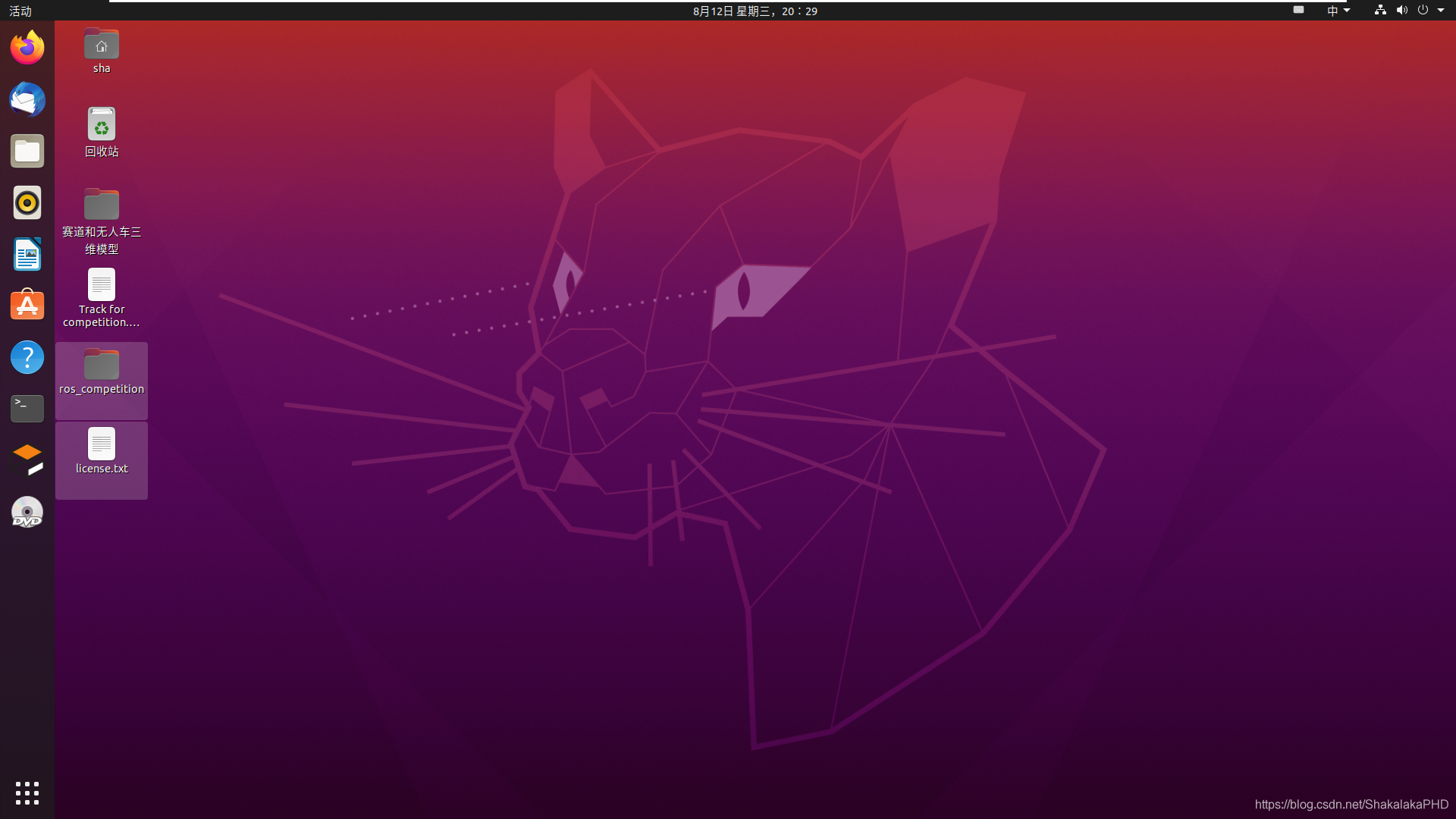Select the sha home folder icon
The image size is (1456, 819).
point(102,44)
